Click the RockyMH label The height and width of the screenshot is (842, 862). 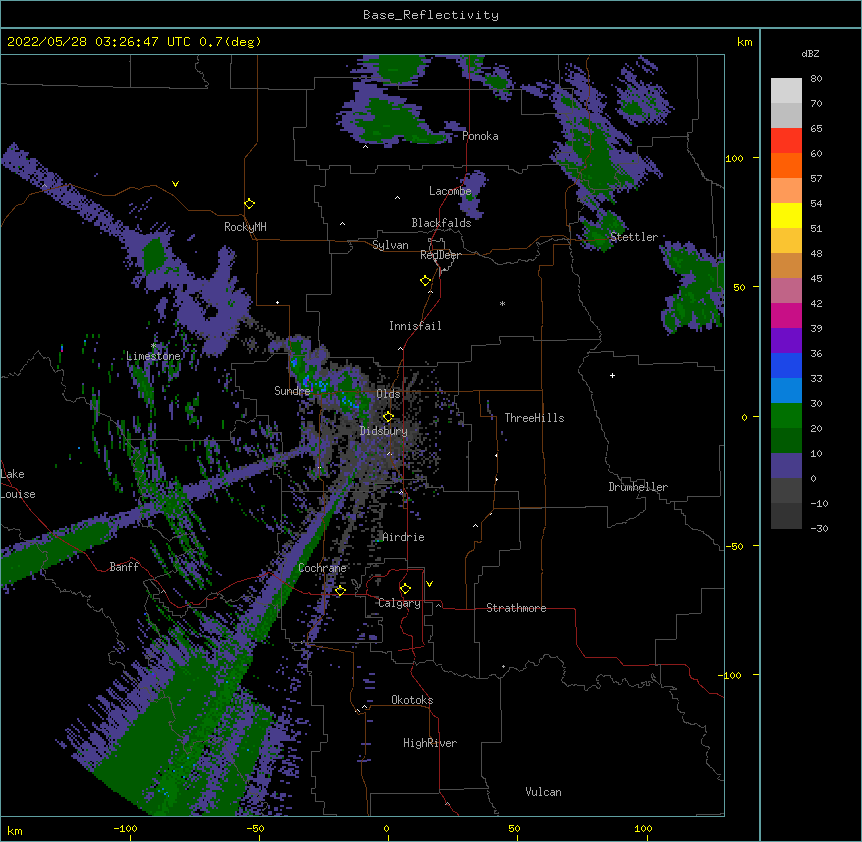click(x=245, y=227)
